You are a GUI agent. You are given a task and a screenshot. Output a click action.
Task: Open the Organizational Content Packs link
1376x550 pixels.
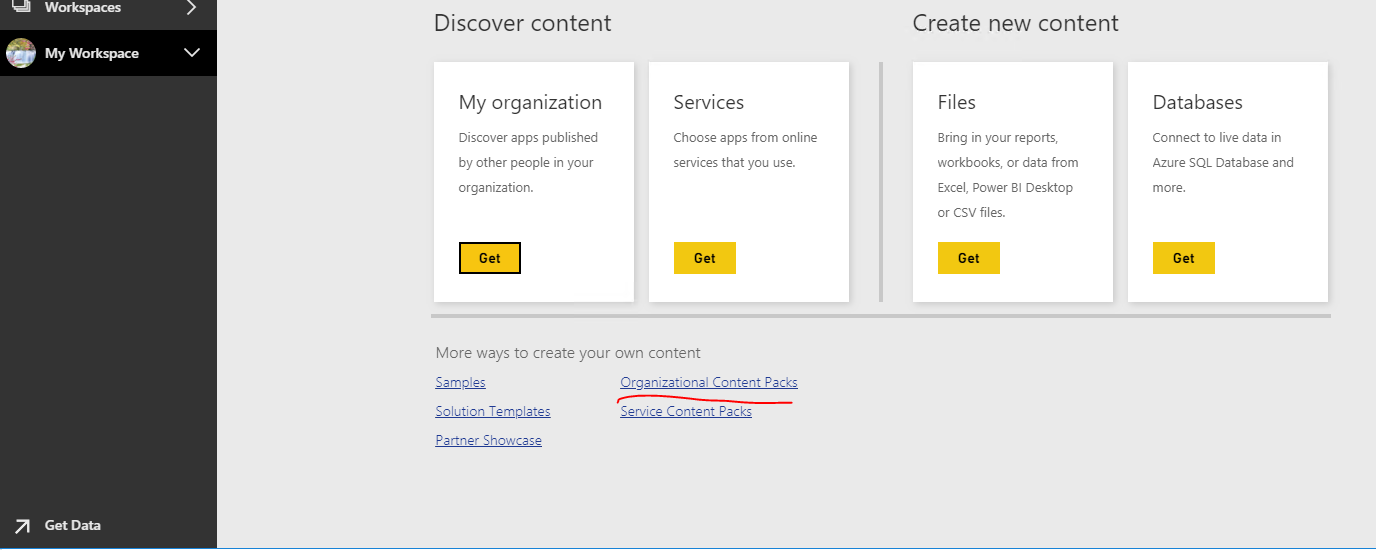(x=709, y=382)
